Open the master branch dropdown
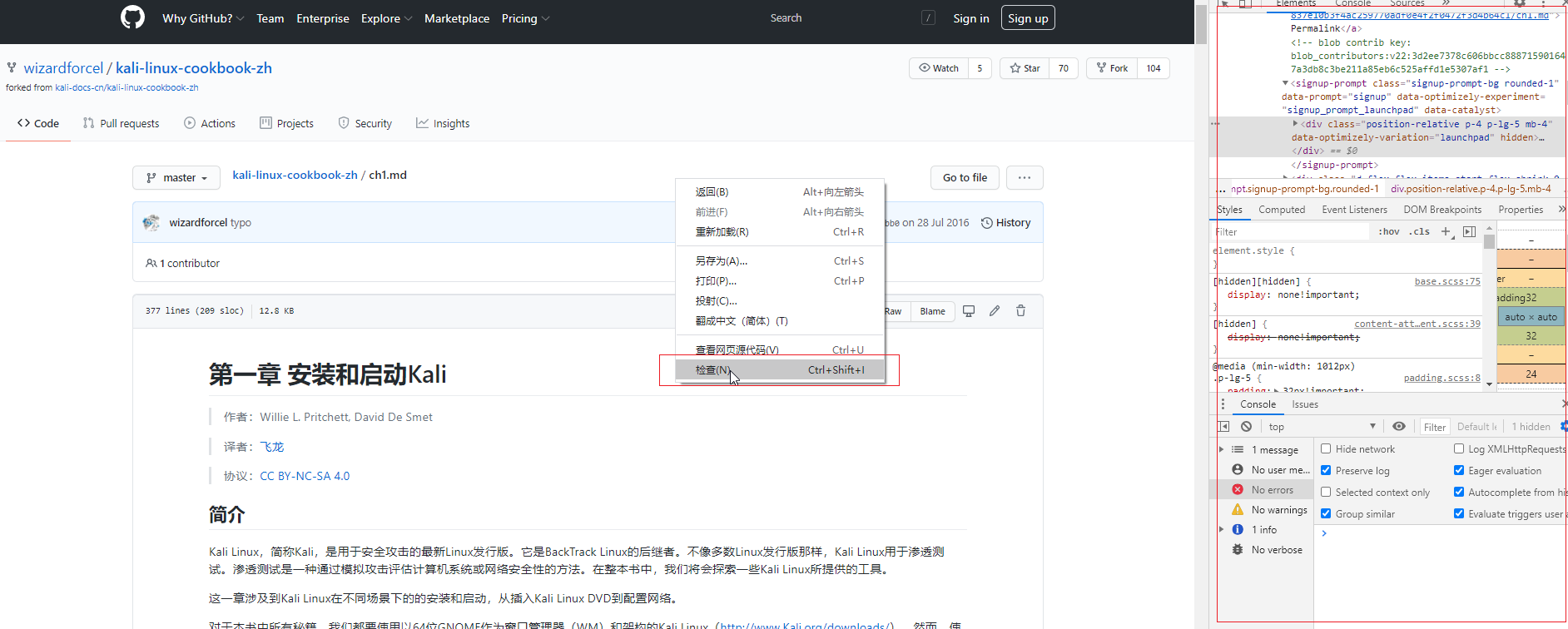 click(x=176, y=178)
